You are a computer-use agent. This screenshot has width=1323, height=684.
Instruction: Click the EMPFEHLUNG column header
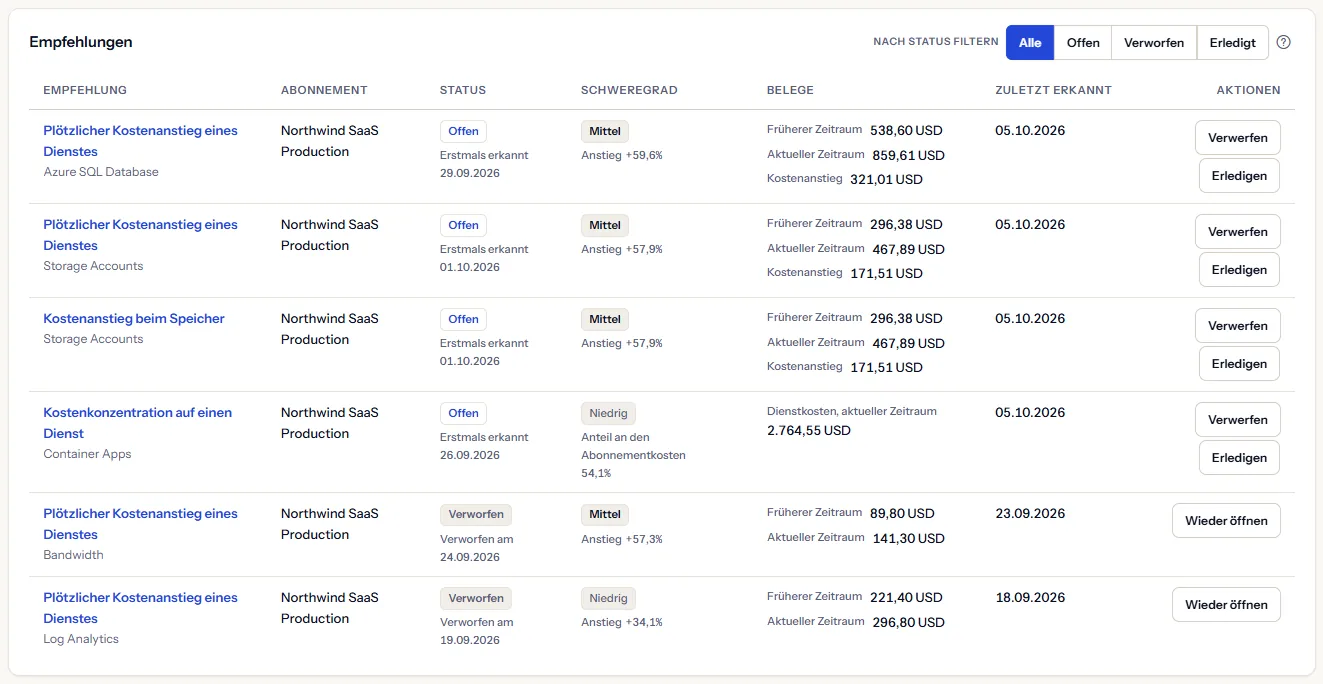[85, 90]
